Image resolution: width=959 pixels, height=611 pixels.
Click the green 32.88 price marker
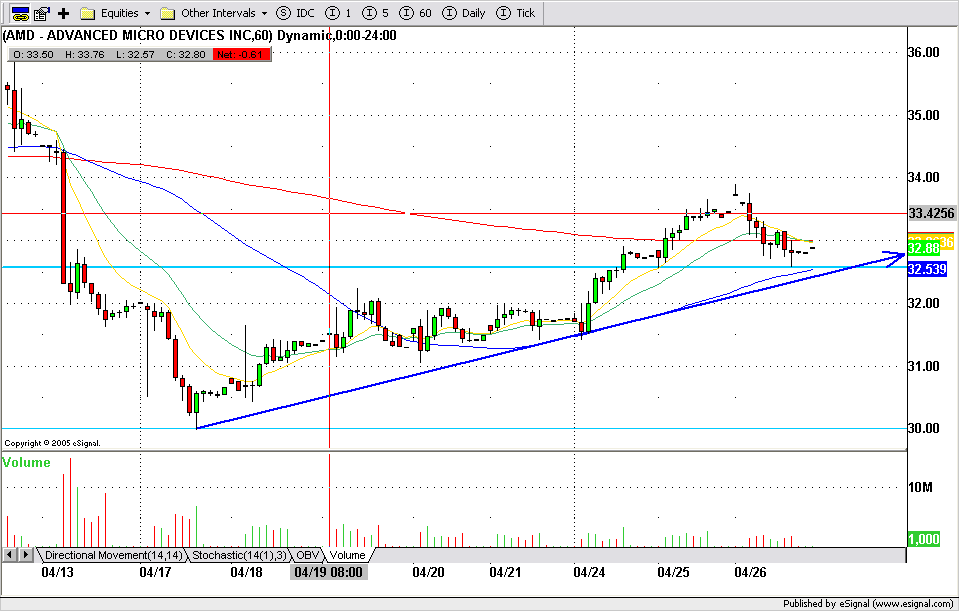[x=924, y=248]
